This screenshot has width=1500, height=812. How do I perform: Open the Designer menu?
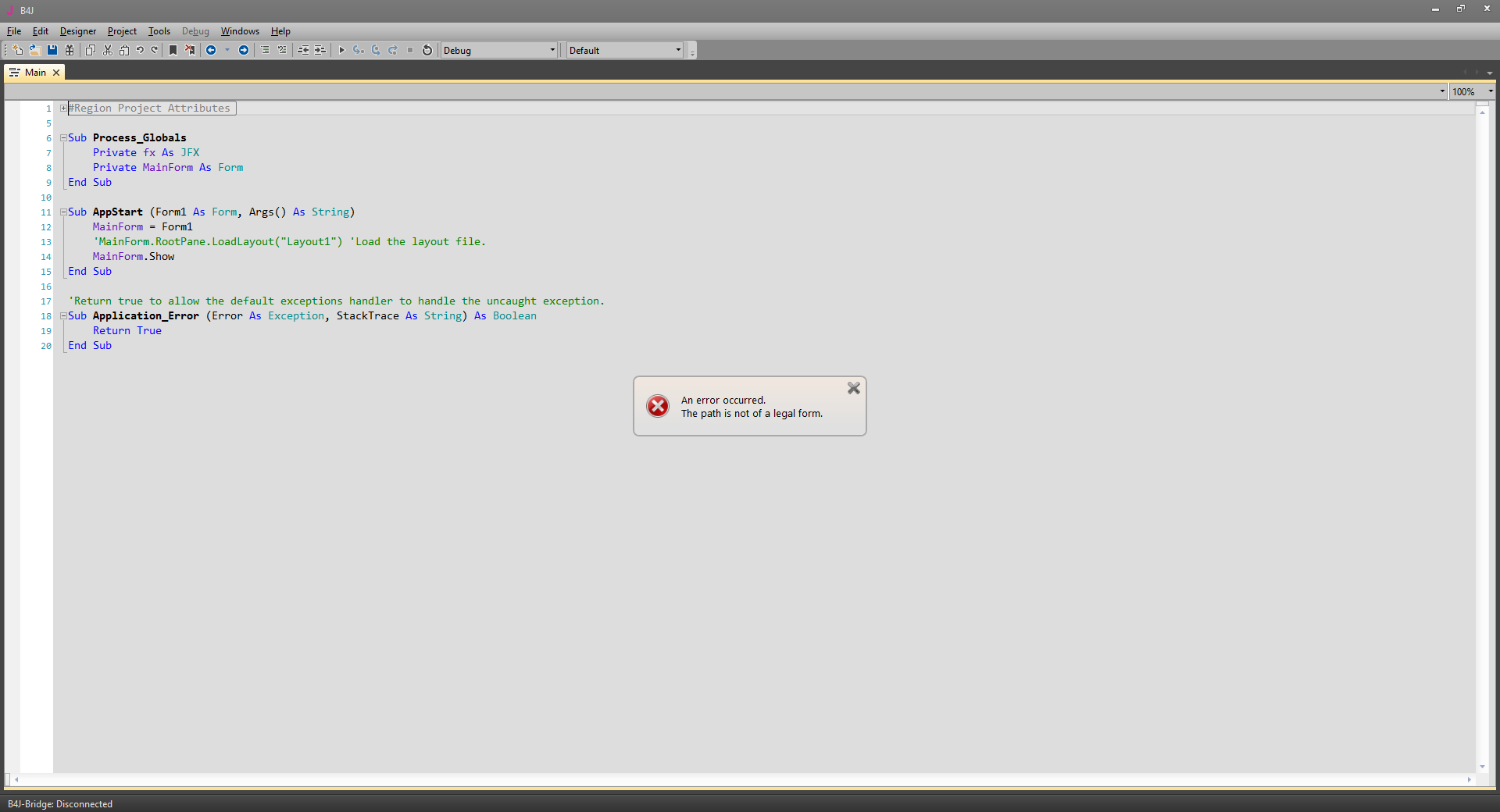pos(78,31)
